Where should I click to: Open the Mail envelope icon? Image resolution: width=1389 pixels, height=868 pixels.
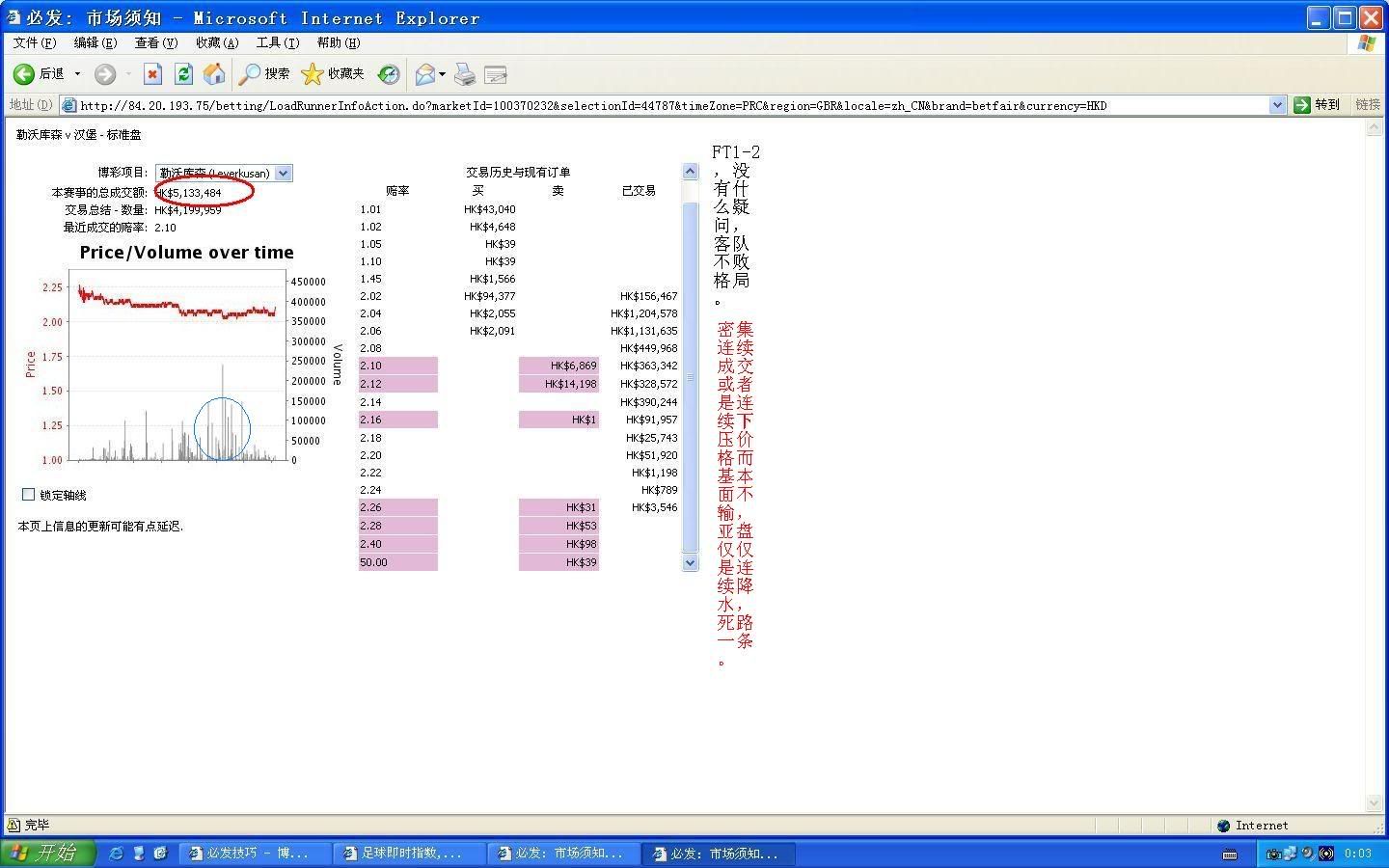[424, 74]
